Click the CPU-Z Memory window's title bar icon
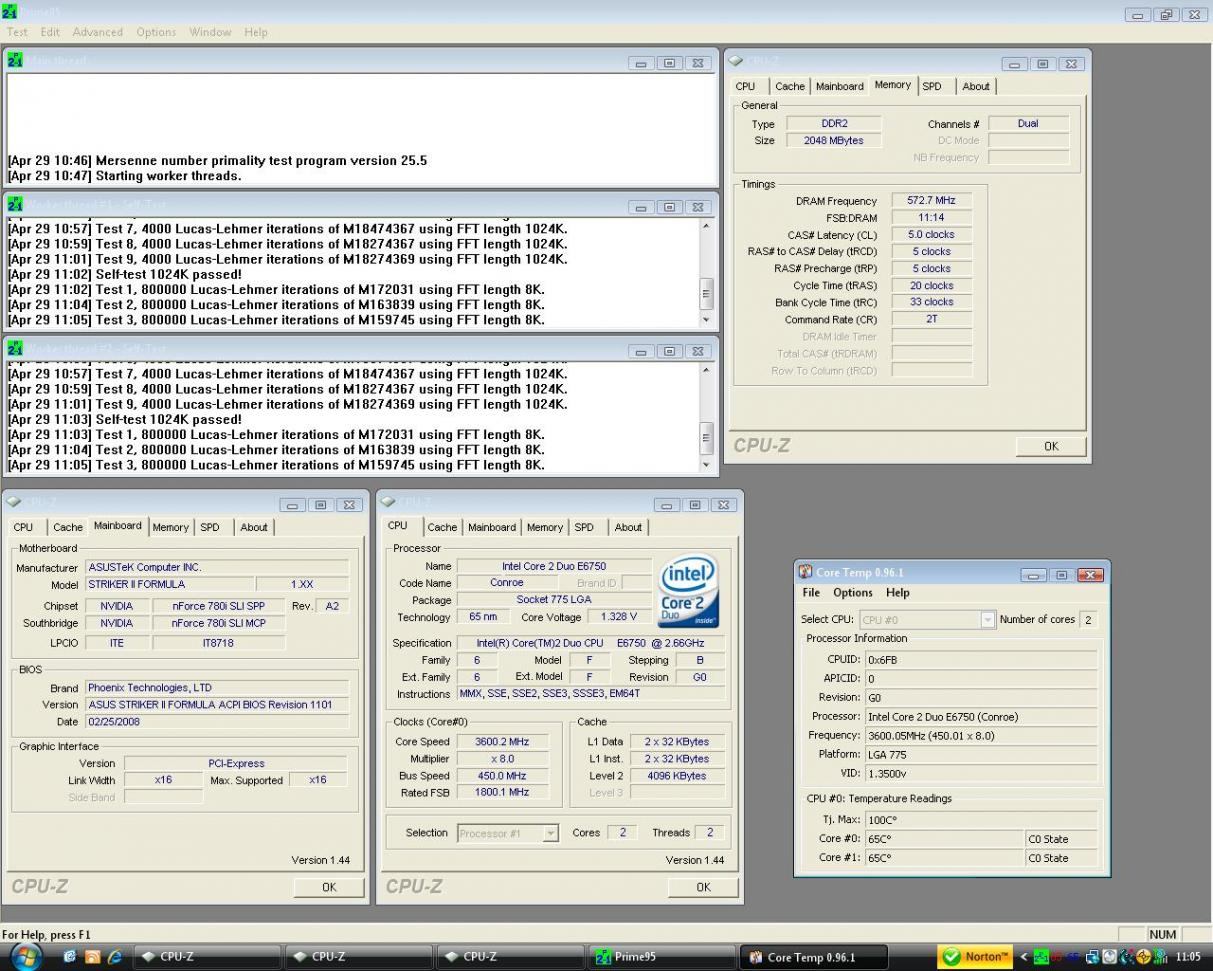Screen dimensions: 1213x971 pyautogui.click(x=737, y=61)
